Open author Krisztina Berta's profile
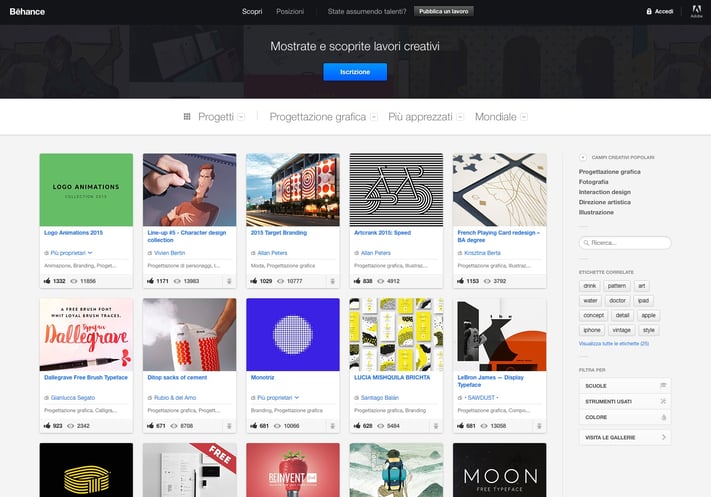 point(482,253)
